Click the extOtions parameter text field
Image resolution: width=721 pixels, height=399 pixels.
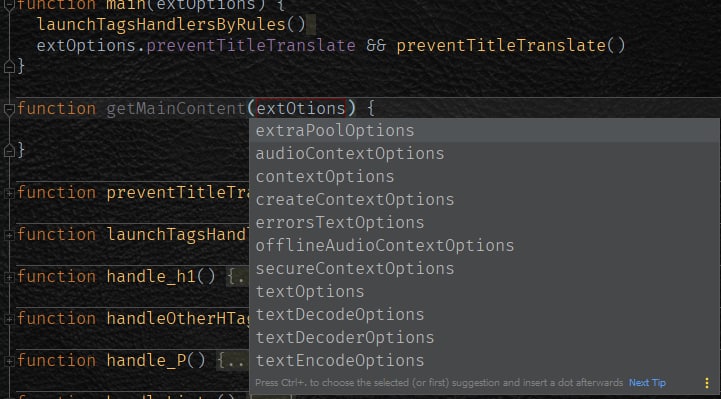coord(301,108)
